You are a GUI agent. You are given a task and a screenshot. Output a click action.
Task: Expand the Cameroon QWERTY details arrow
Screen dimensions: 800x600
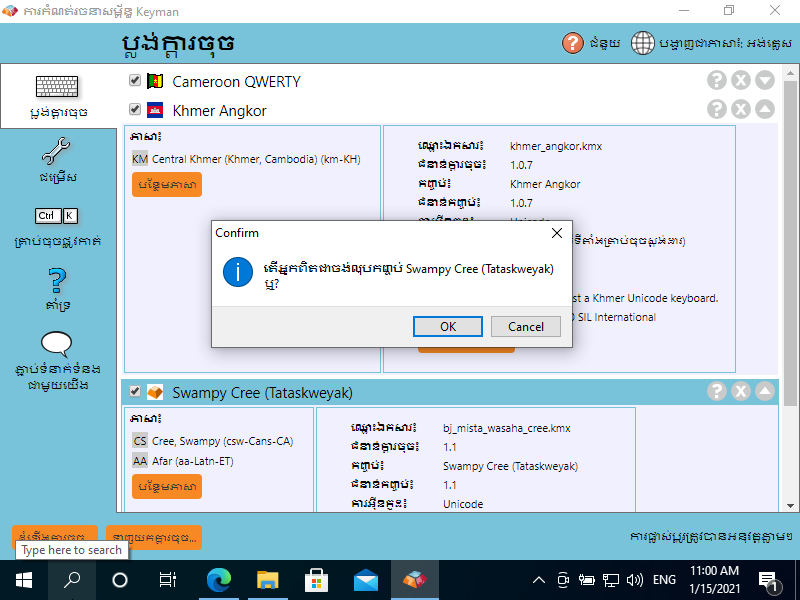click(x=765, y=80)
